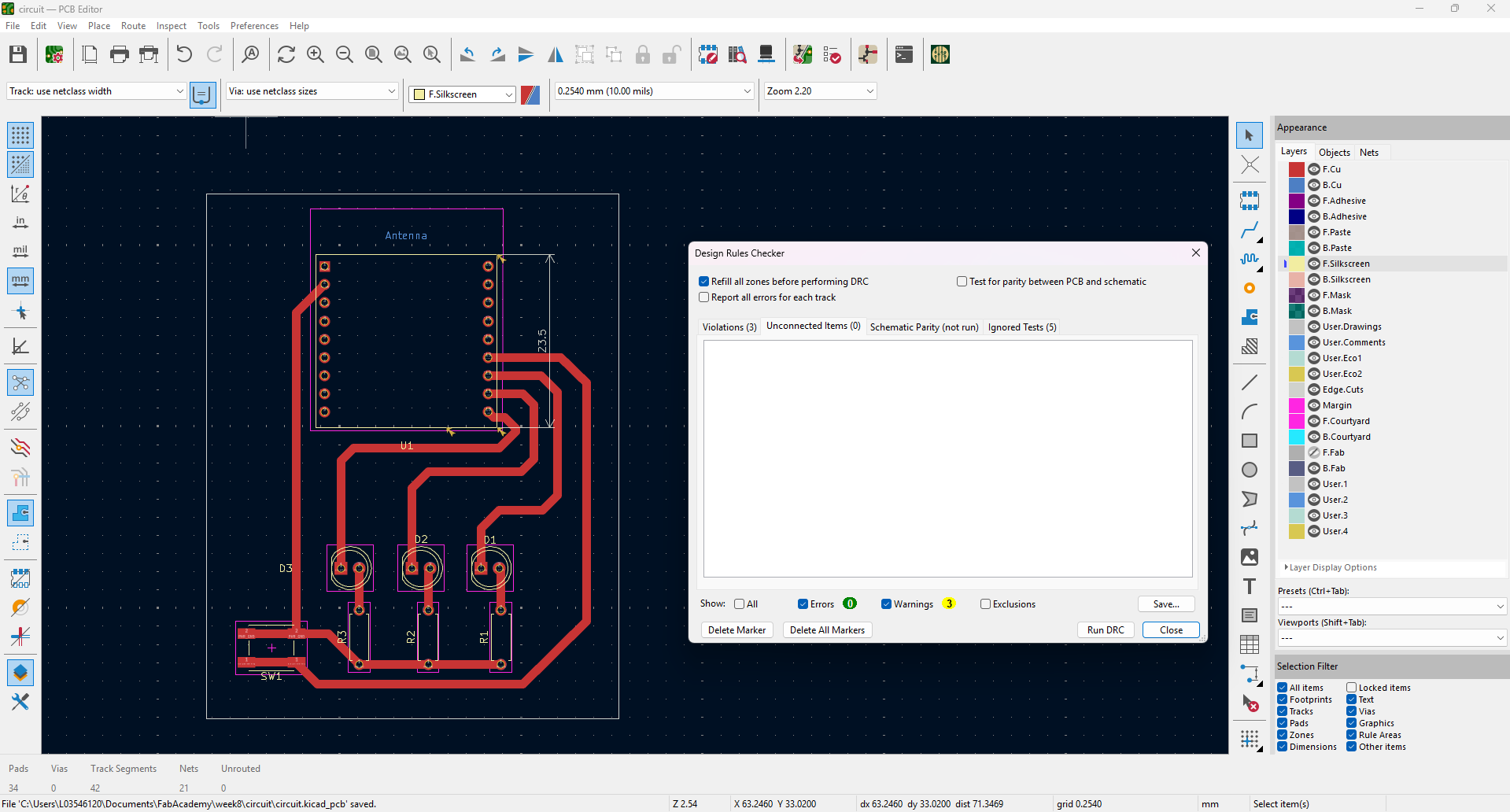Open the Zoom 2.20 dropdown
Viewport: 1510px width, 812px height.
coord(820,91)
